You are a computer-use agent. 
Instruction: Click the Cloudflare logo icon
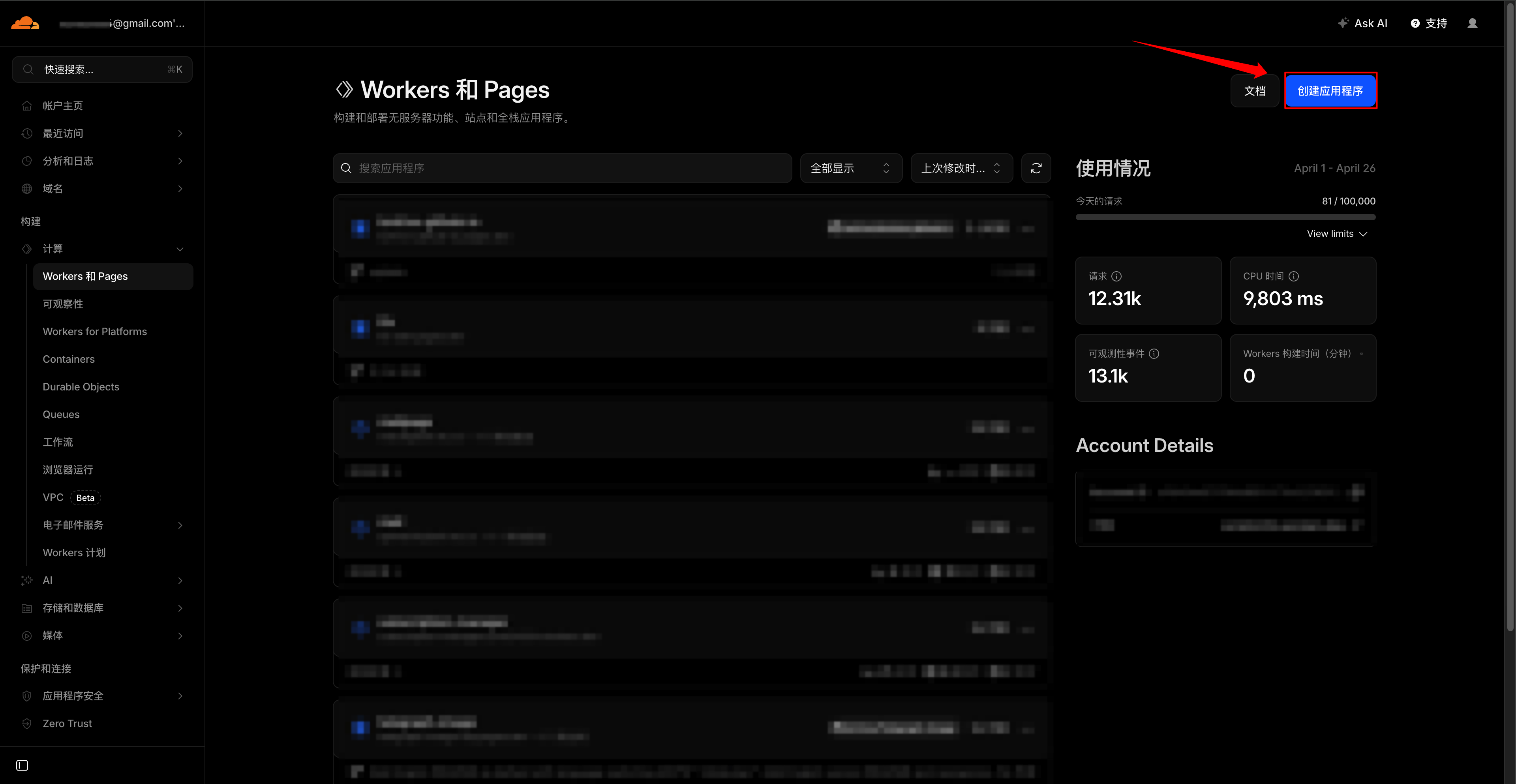25,24
